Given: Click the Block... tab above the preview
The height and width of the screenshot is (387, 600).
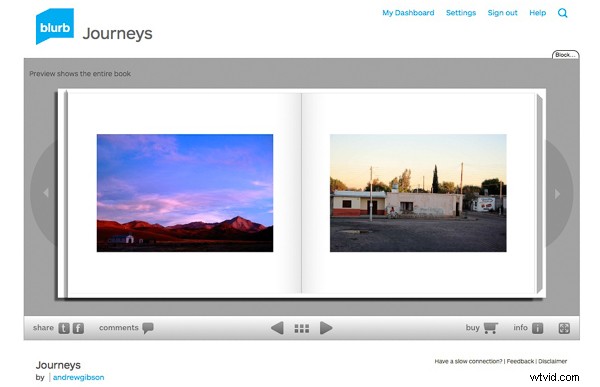Looking at the screenshot, I should coord(565,55).
